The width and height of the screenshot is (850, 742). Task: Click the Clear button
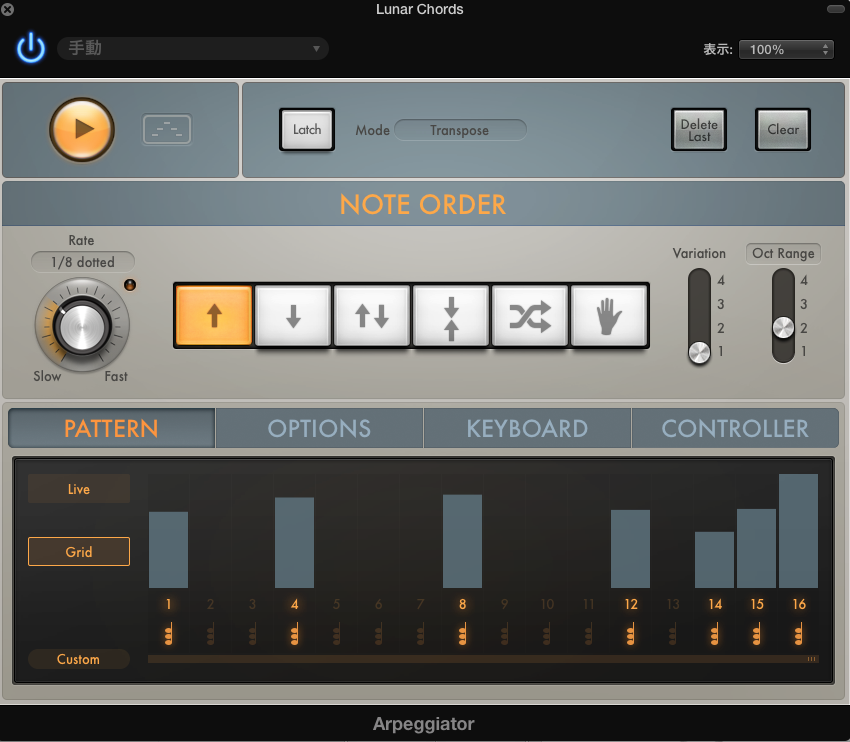click(x=783, y=130)
